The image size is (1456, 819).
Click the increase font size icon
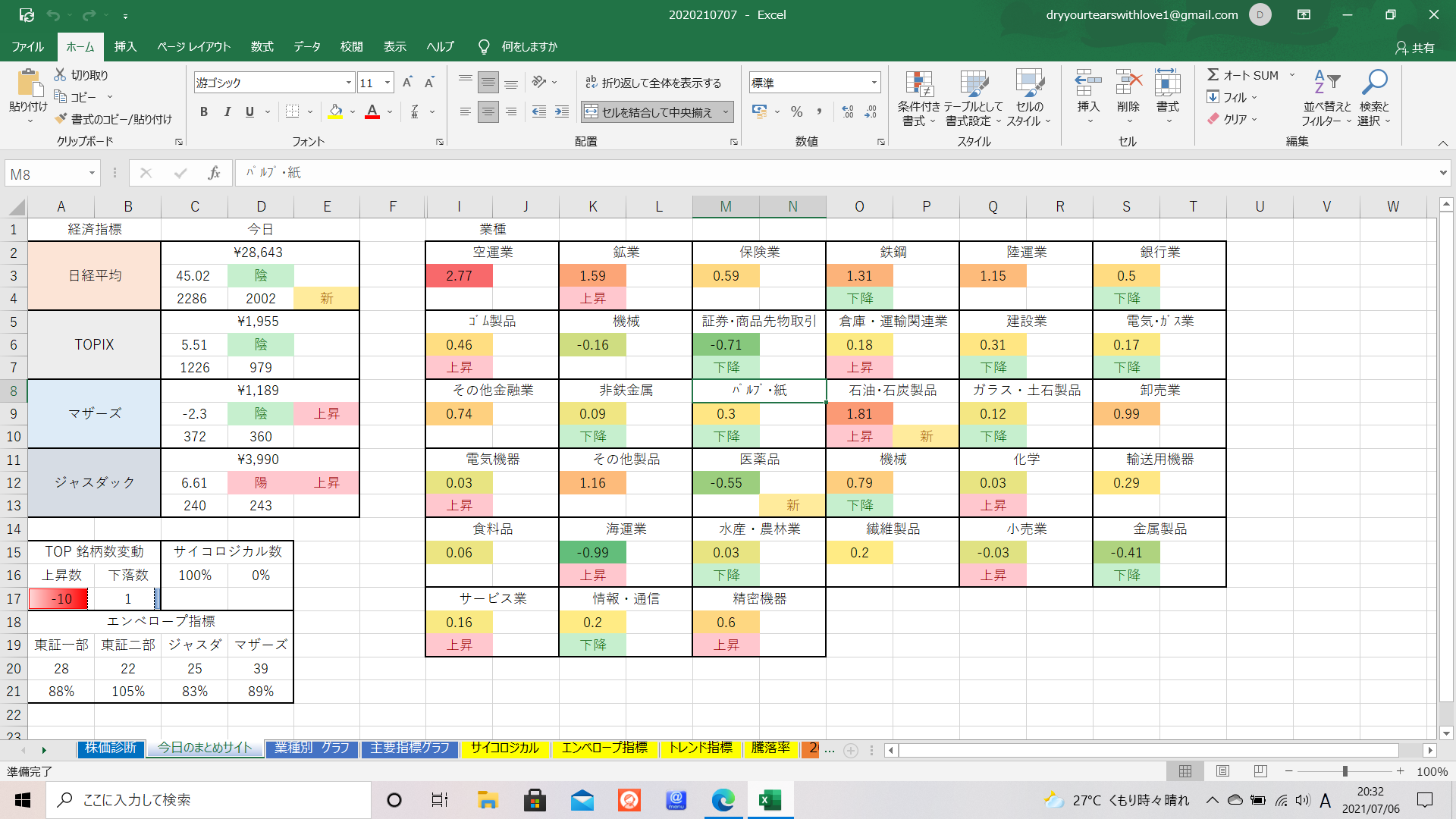click(x=407, y=83)
